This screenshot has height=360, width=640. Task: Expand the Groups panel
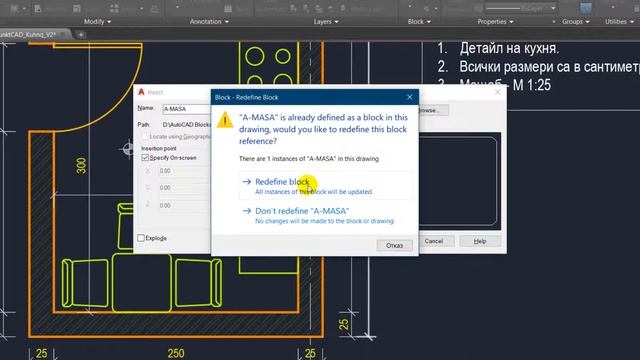point(576,22)
